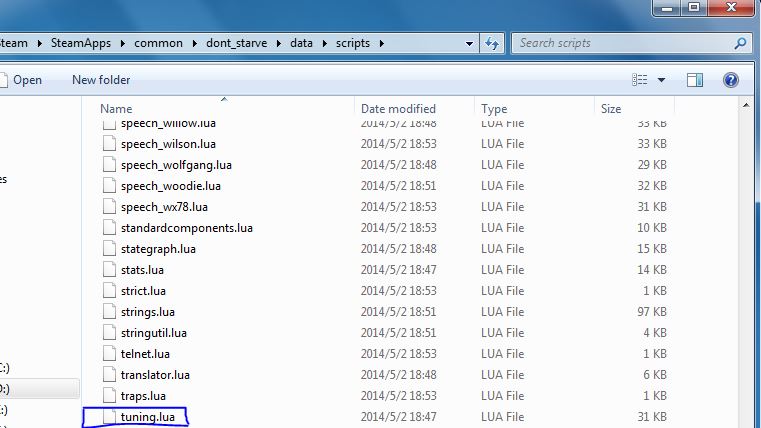Click the search magnifier icon

coord(740,43)
